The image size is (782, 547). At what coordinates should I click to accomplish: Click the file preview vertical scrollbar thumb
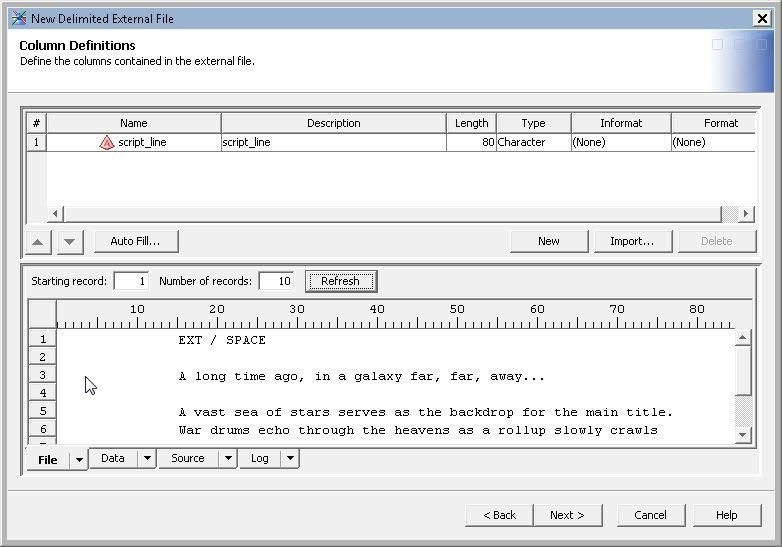click(743, 370)
